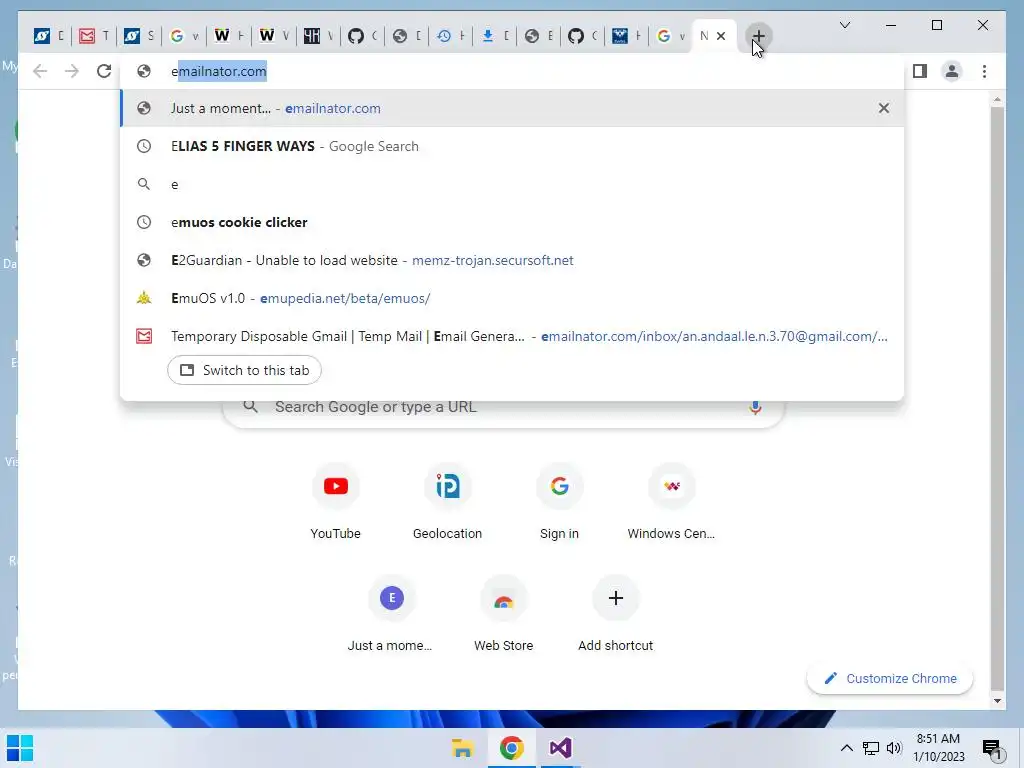Click the 'Customize Chrome' button
1024x768 pixels.
pyautogui.click(x=890, y=679)
